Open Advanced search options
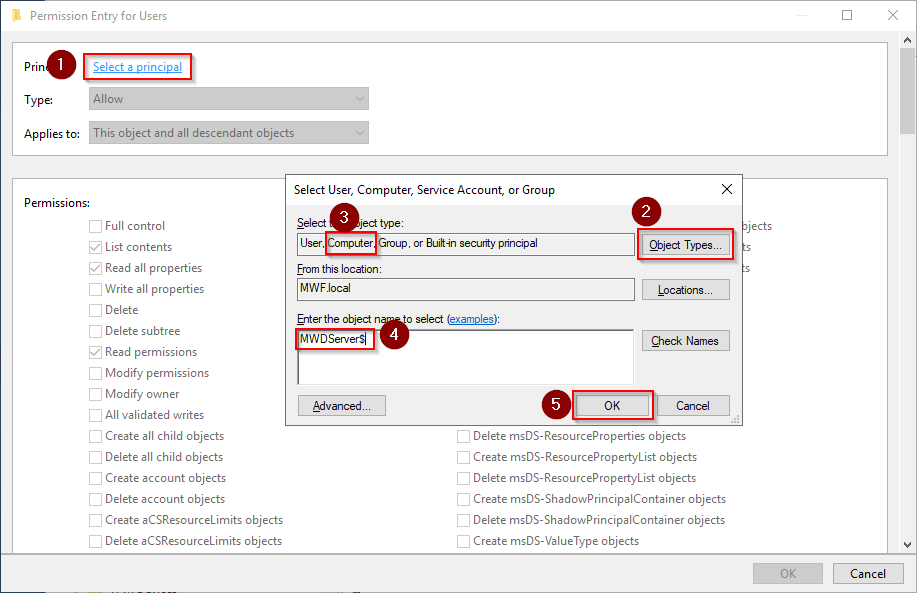 coord(341,406)
